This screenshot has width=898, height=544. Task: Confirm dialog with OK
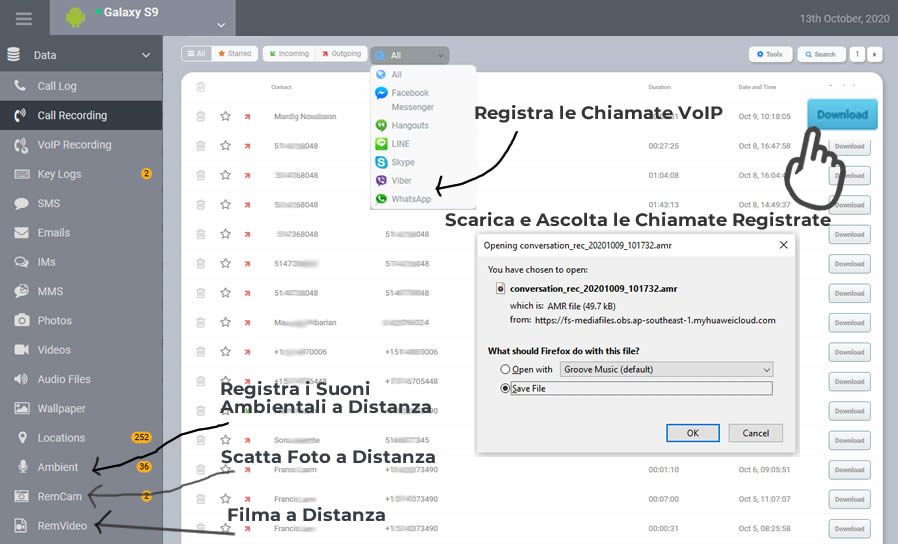692,433
